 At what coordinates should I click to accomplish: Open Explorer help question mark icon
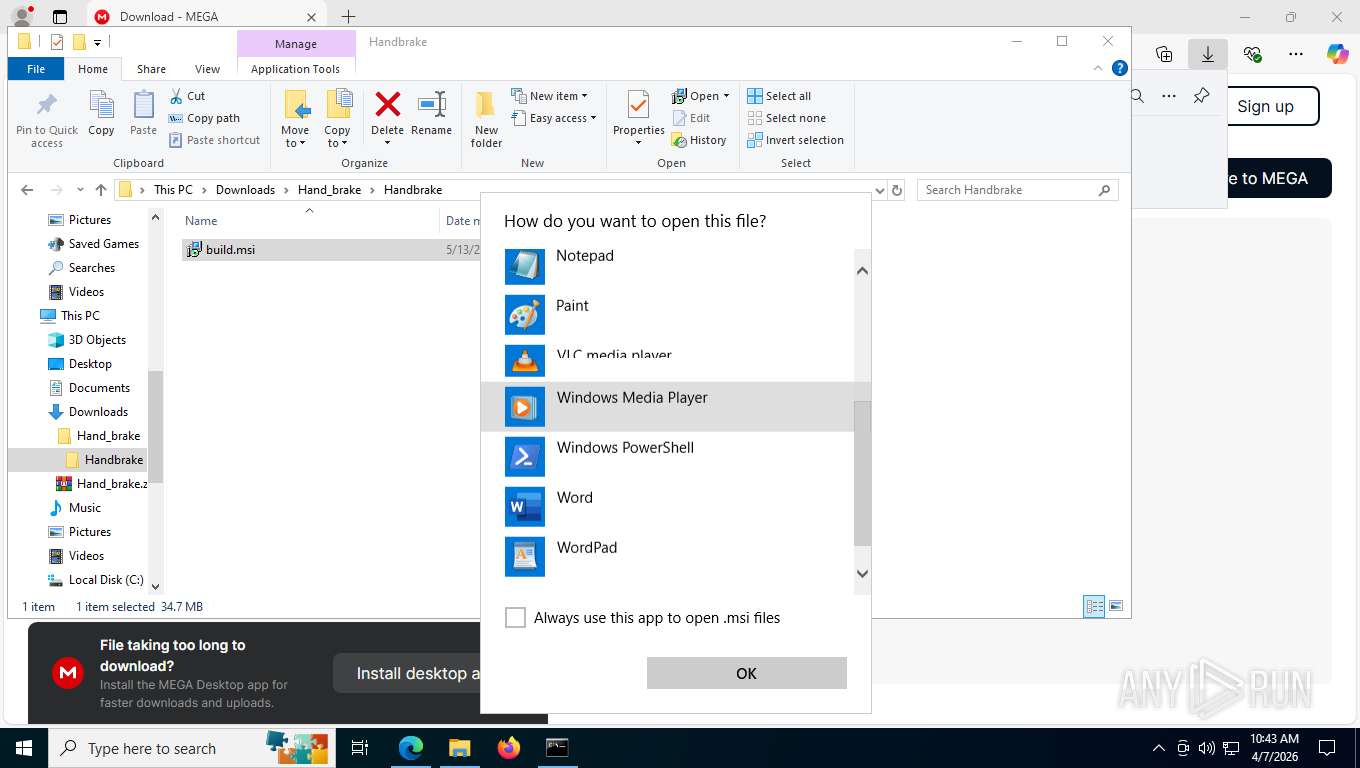pos(1120,69)
